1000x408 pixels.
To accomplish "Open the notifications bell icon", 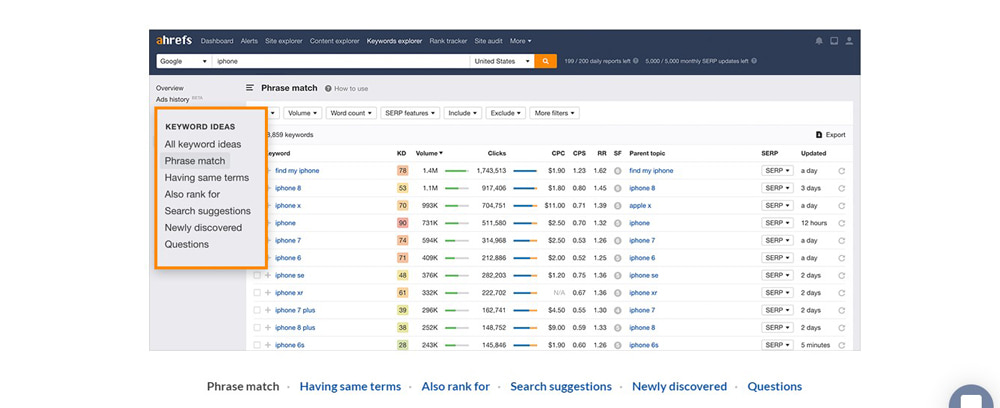I will (819, 41).
